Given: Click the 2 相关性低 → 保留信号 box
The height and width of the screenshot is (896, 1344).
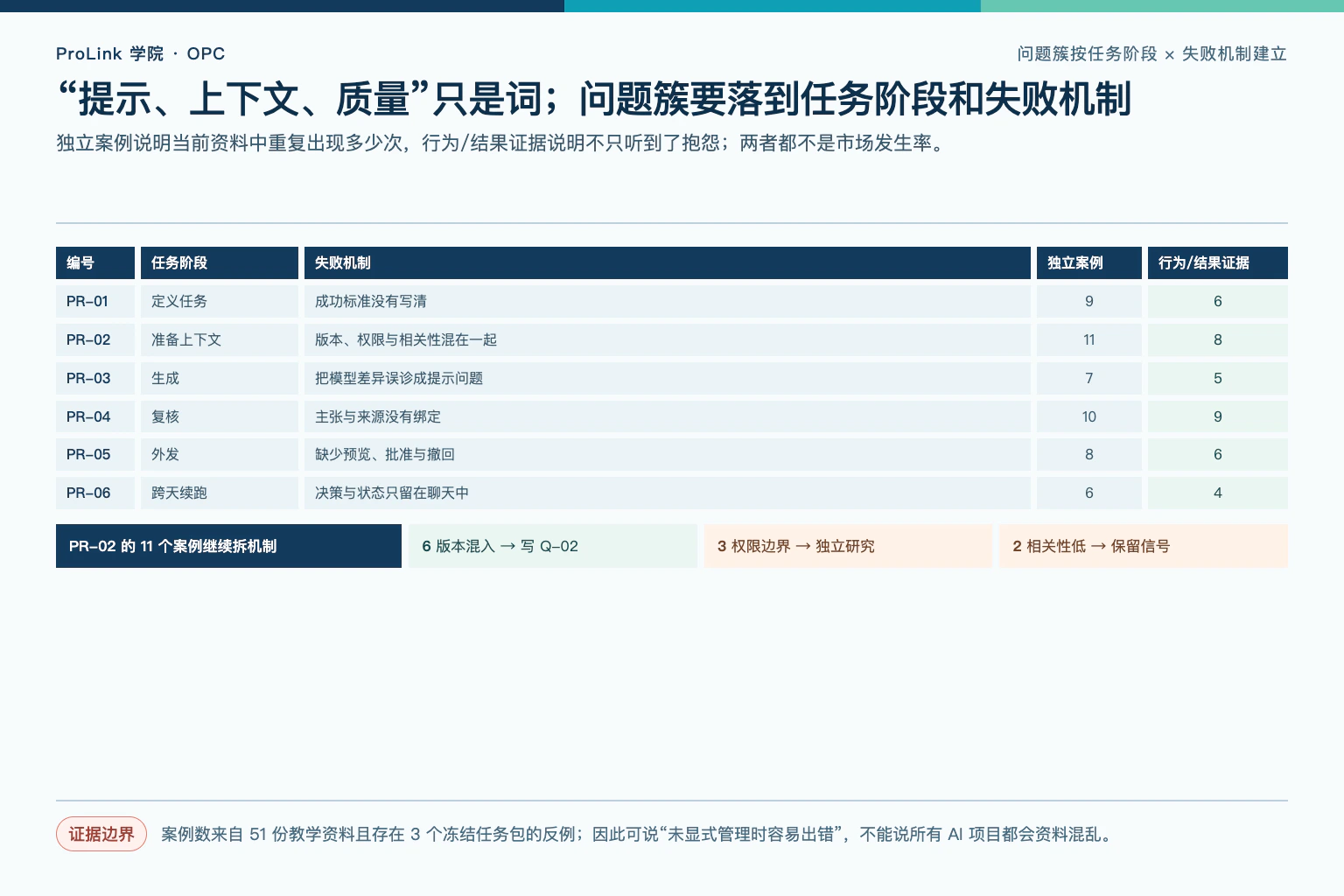Looking at the screenshot, I should click(x=1144, y=546).
